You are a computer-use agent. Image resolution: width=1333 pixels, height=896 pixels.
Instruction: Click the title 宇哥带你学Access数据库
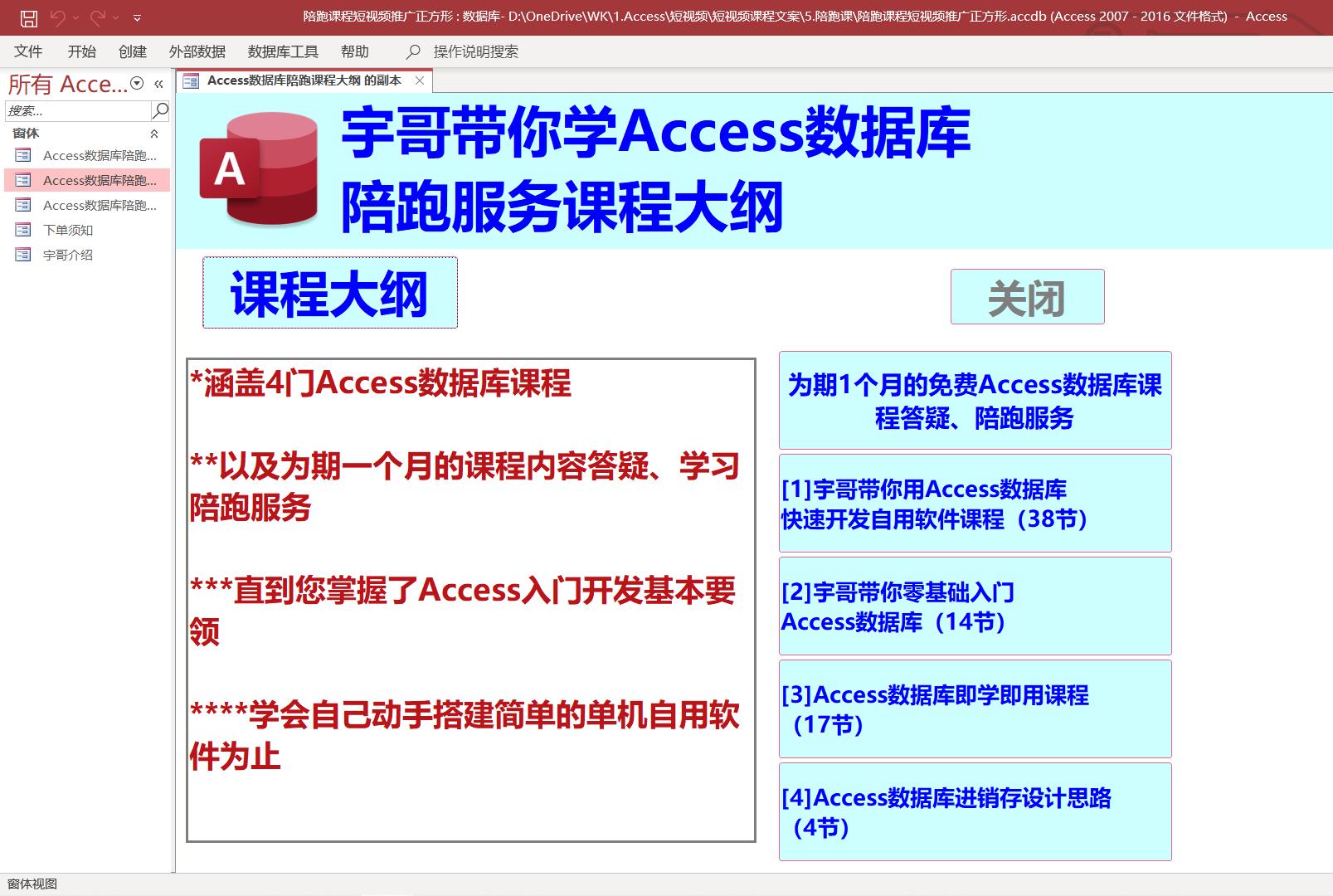pyautogui.click(x=655, y=133)
